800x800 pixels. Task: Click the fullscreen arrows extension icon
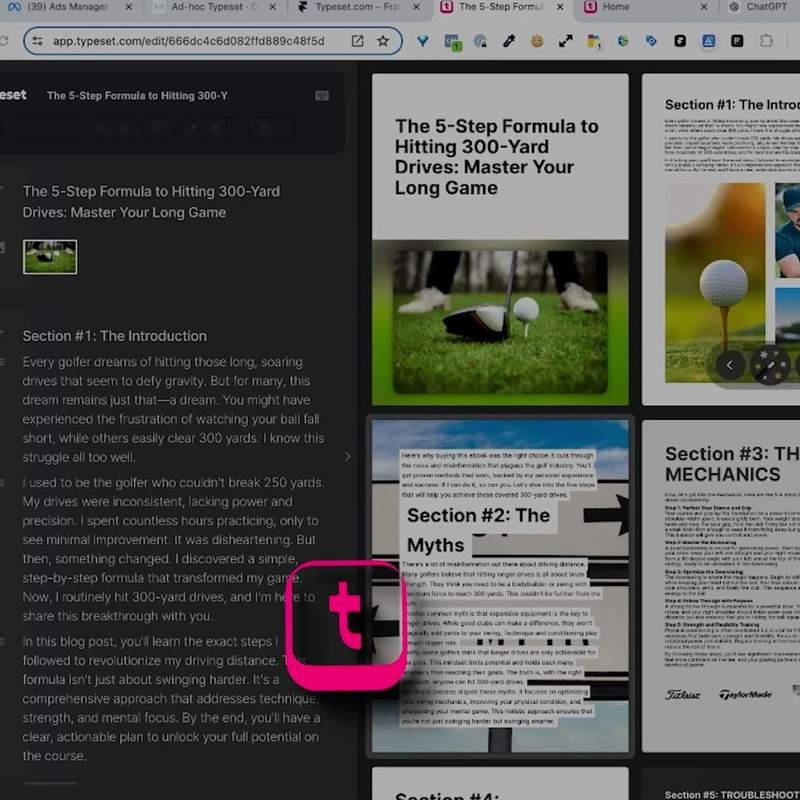[565, 41]
